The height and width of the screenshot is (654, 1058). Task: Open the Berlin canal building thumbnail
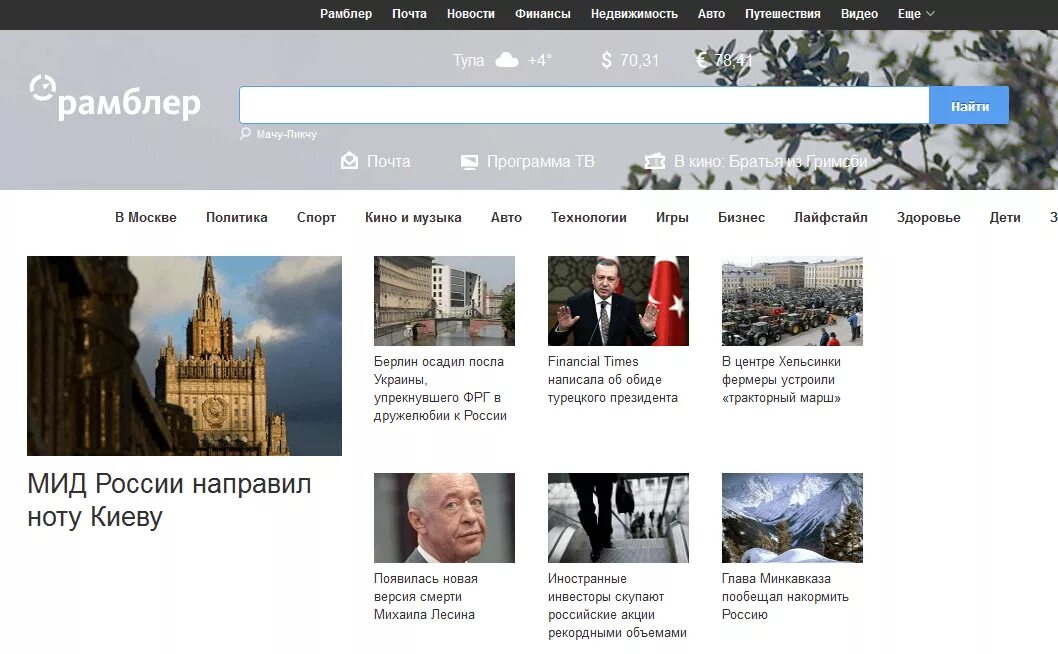(x=444, y=301)
